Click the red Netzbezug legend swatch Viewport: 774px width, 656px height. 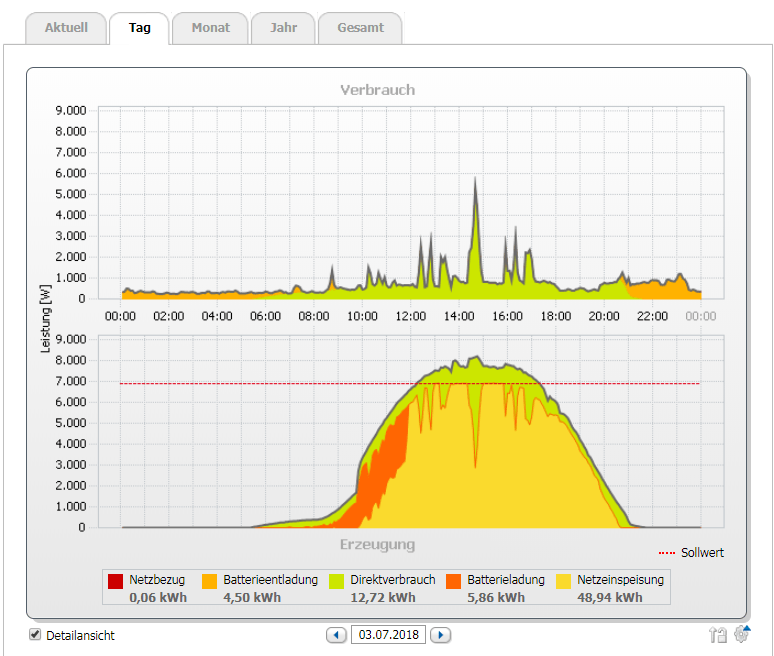click(115, 581)
